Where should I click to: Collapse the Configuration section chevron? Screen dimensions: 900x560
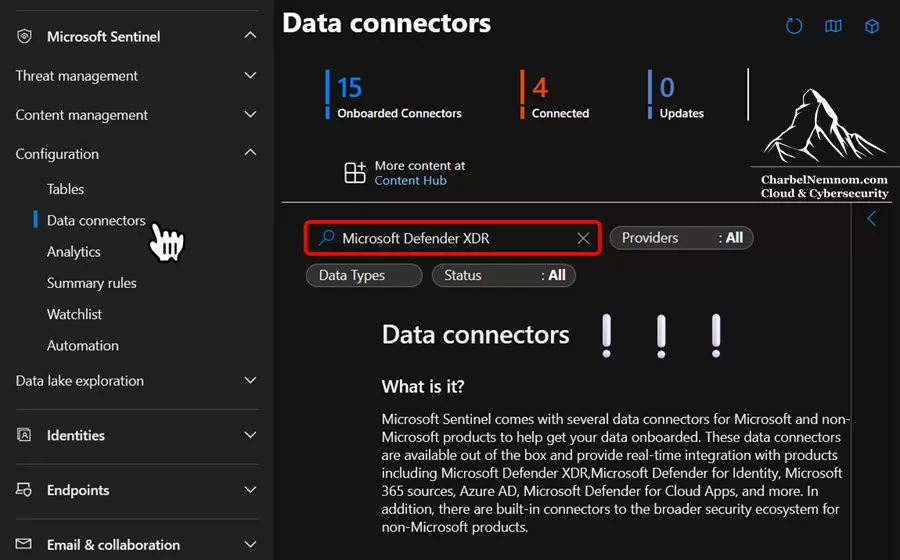coord(250,152)
